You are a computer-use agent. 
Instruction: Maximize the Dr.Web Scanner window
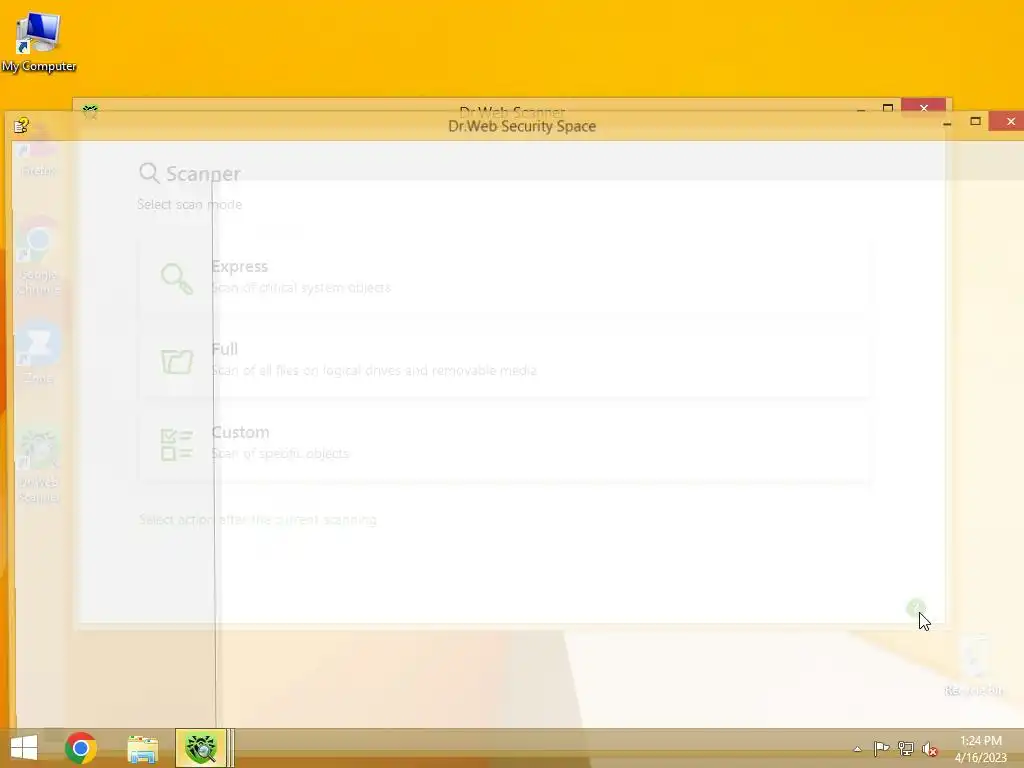[888, 108]
